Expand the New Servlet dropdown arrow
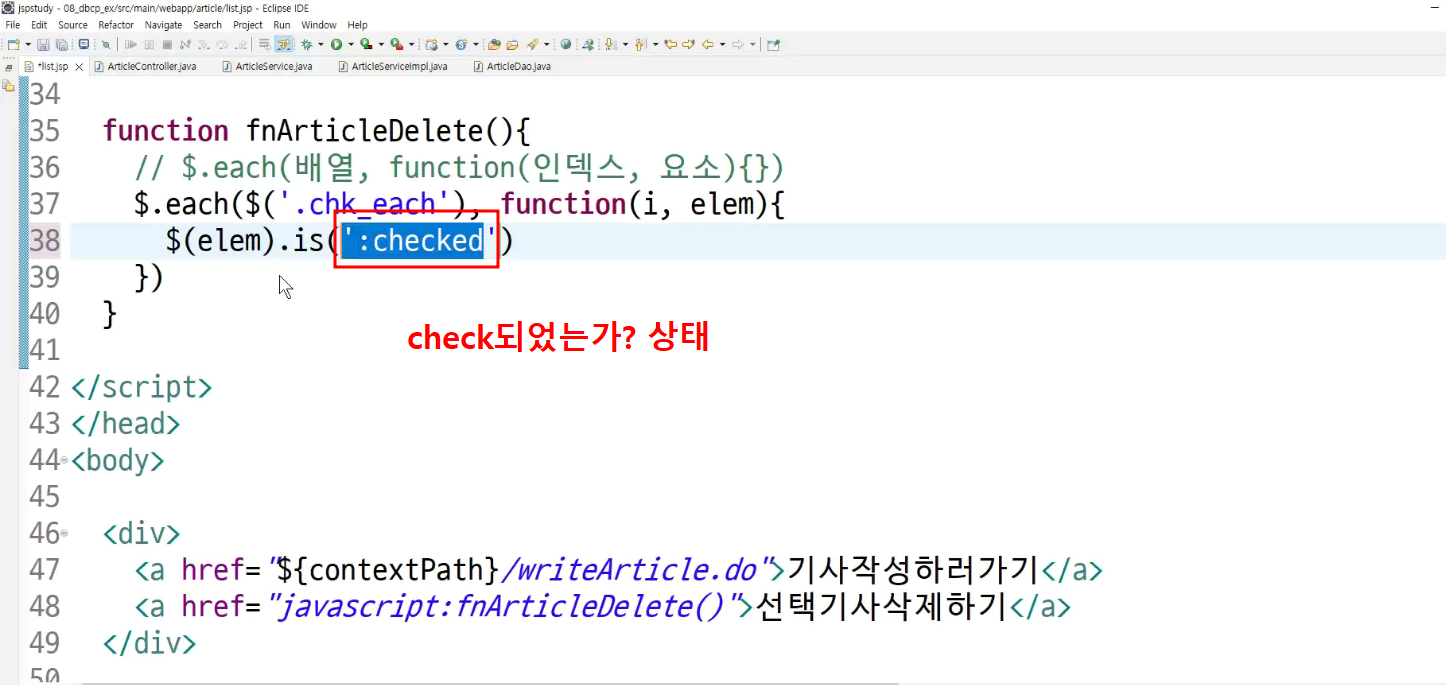 (476, 44)
